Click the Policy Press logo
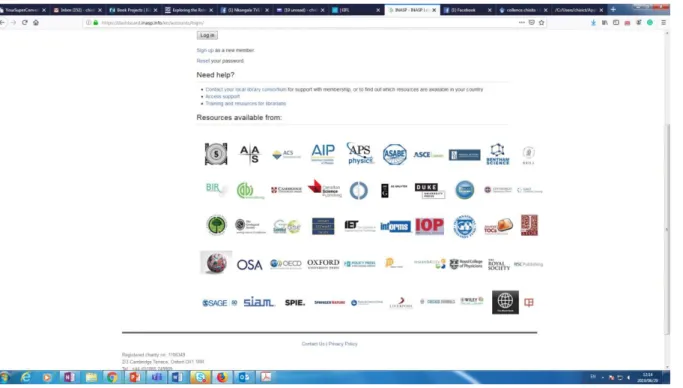The width and height of the screenshot is (683, 388). (x=359, y=264)
